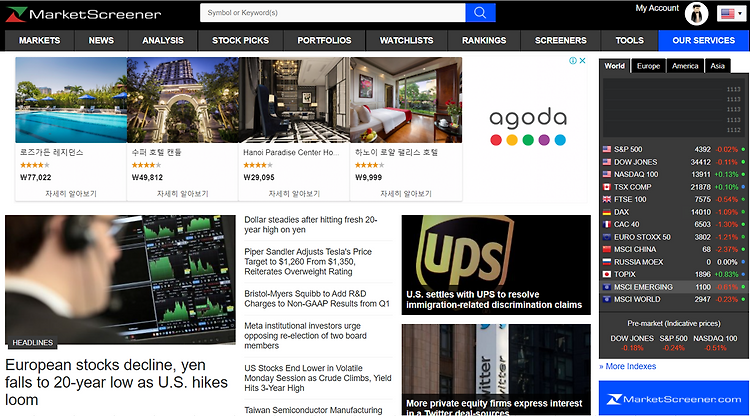Click the blue magnifier search button
The width and height of the screenshot is (750, 416).
point(480,13)
